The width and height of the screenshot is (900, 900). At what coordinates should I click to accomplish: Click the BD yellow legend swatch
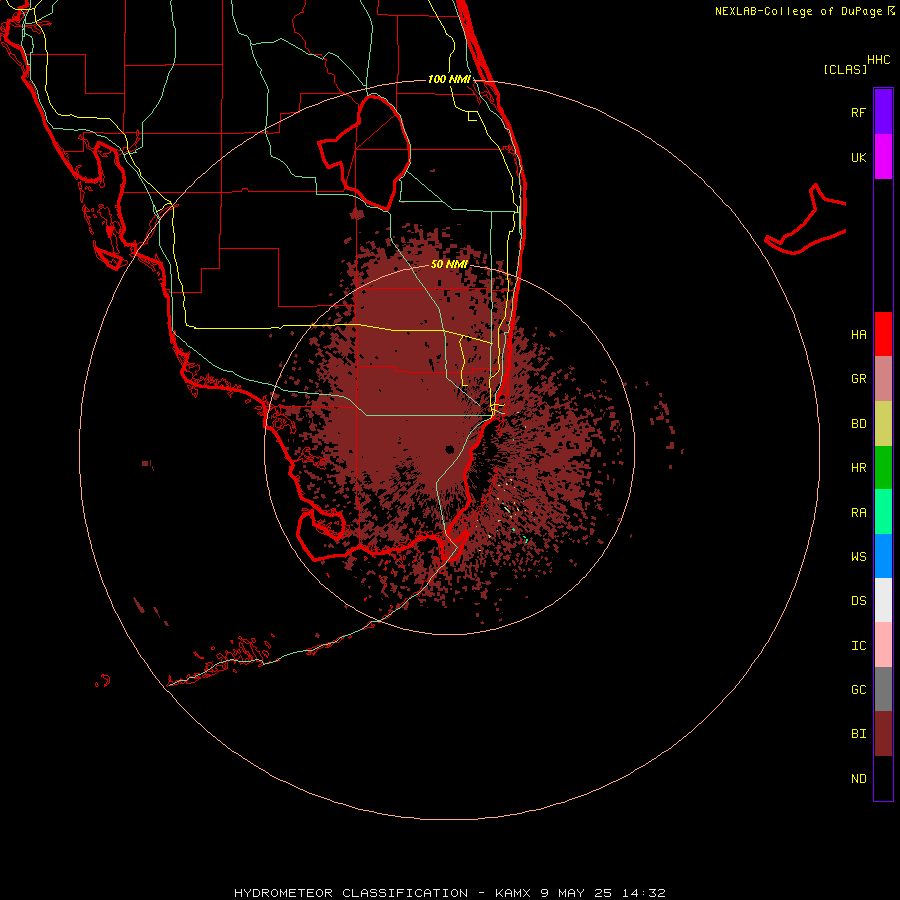point(883,423)
